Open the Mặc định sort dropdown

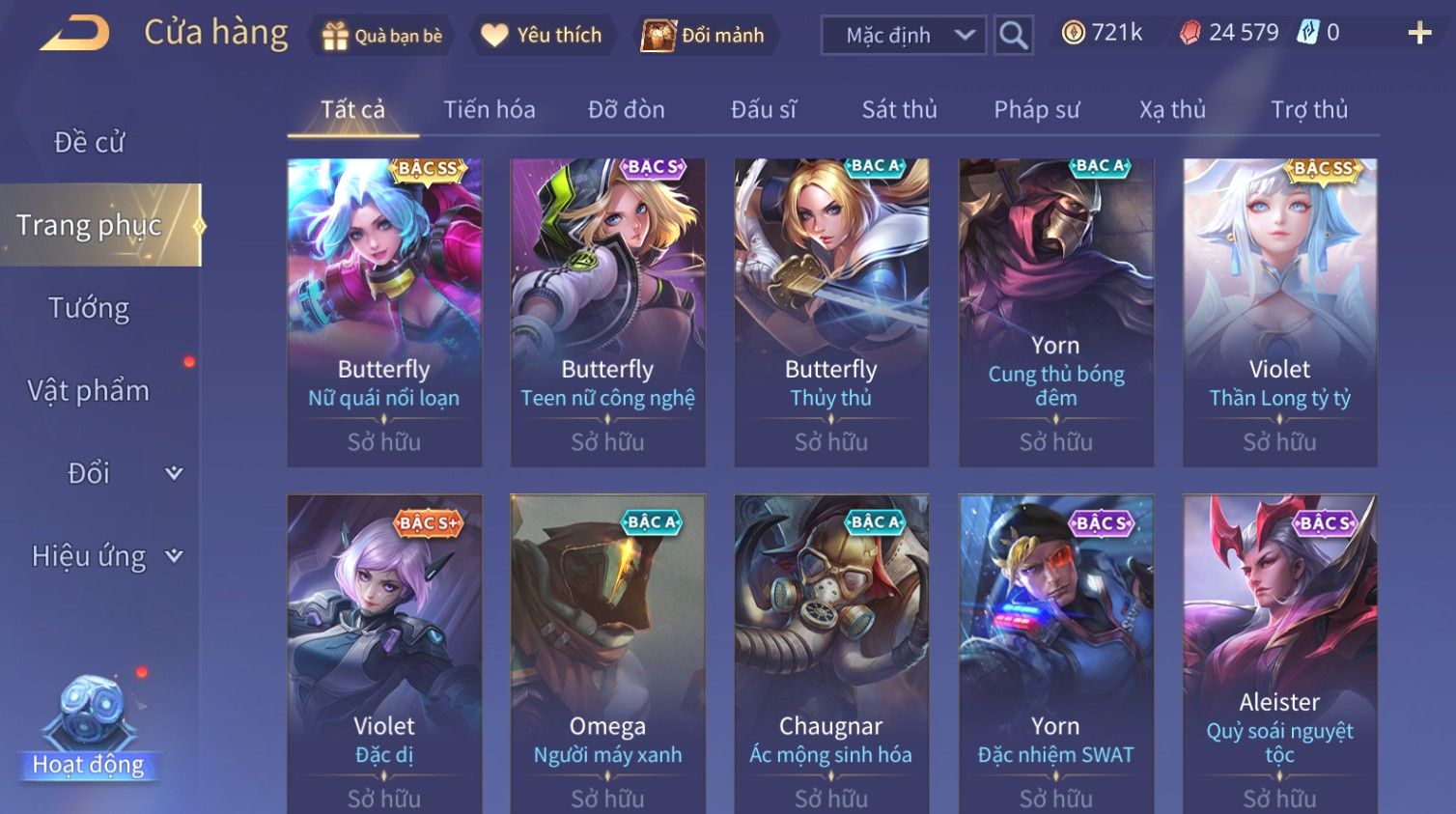pos(904,36)
